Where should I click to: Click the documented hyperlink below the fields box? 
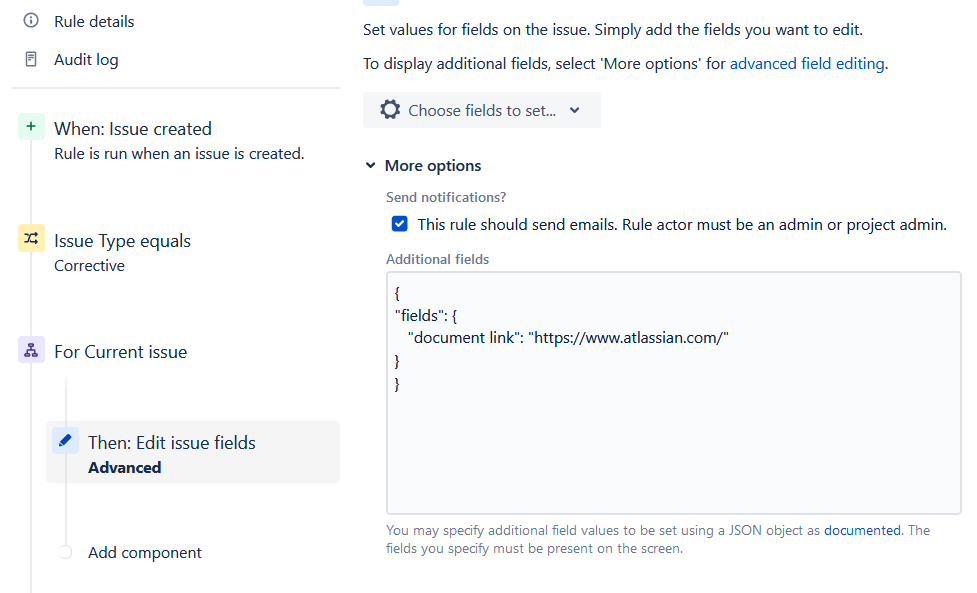point(862,530)
